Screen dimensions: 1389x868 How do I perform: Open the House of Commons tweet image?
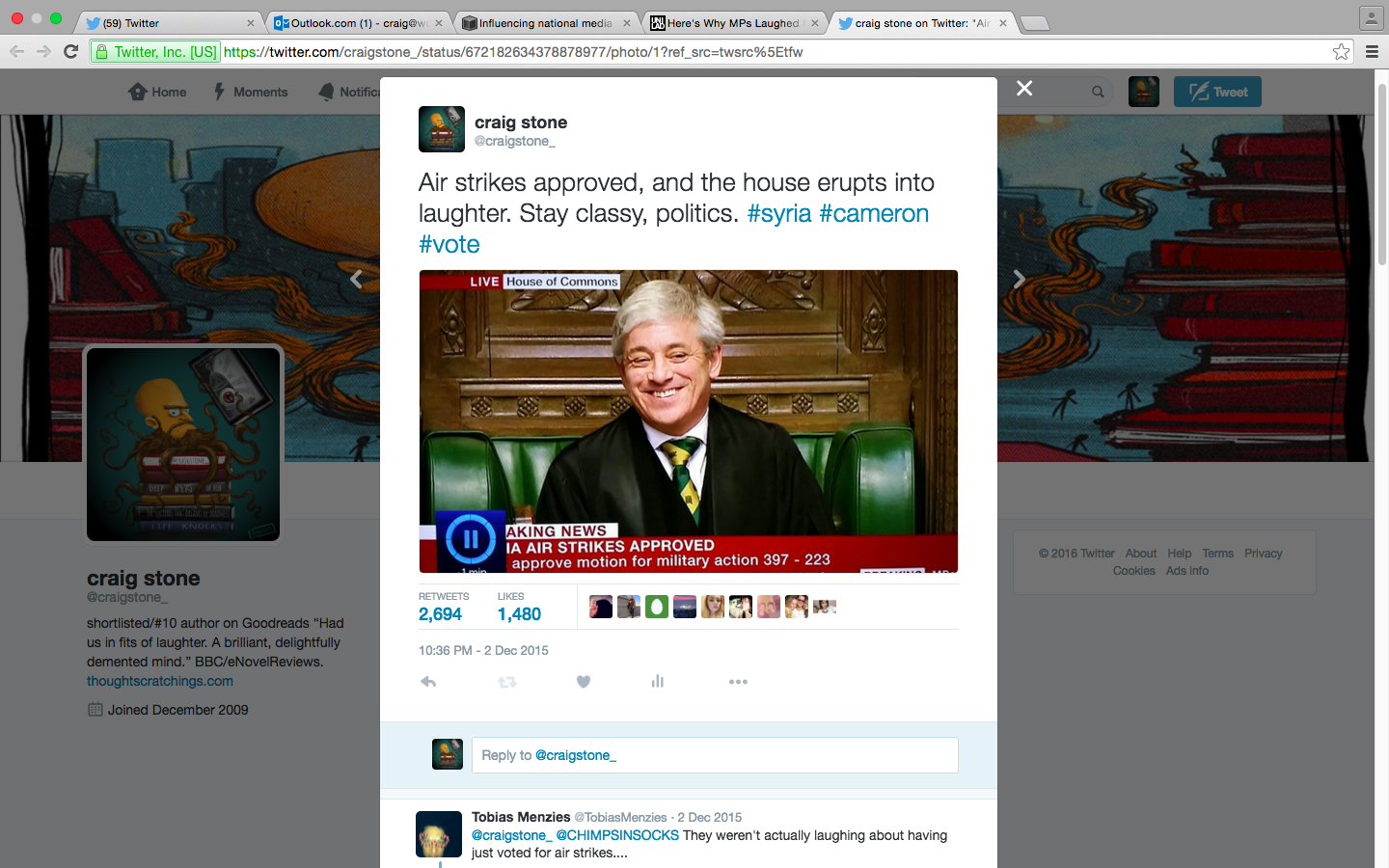point(689,421)
